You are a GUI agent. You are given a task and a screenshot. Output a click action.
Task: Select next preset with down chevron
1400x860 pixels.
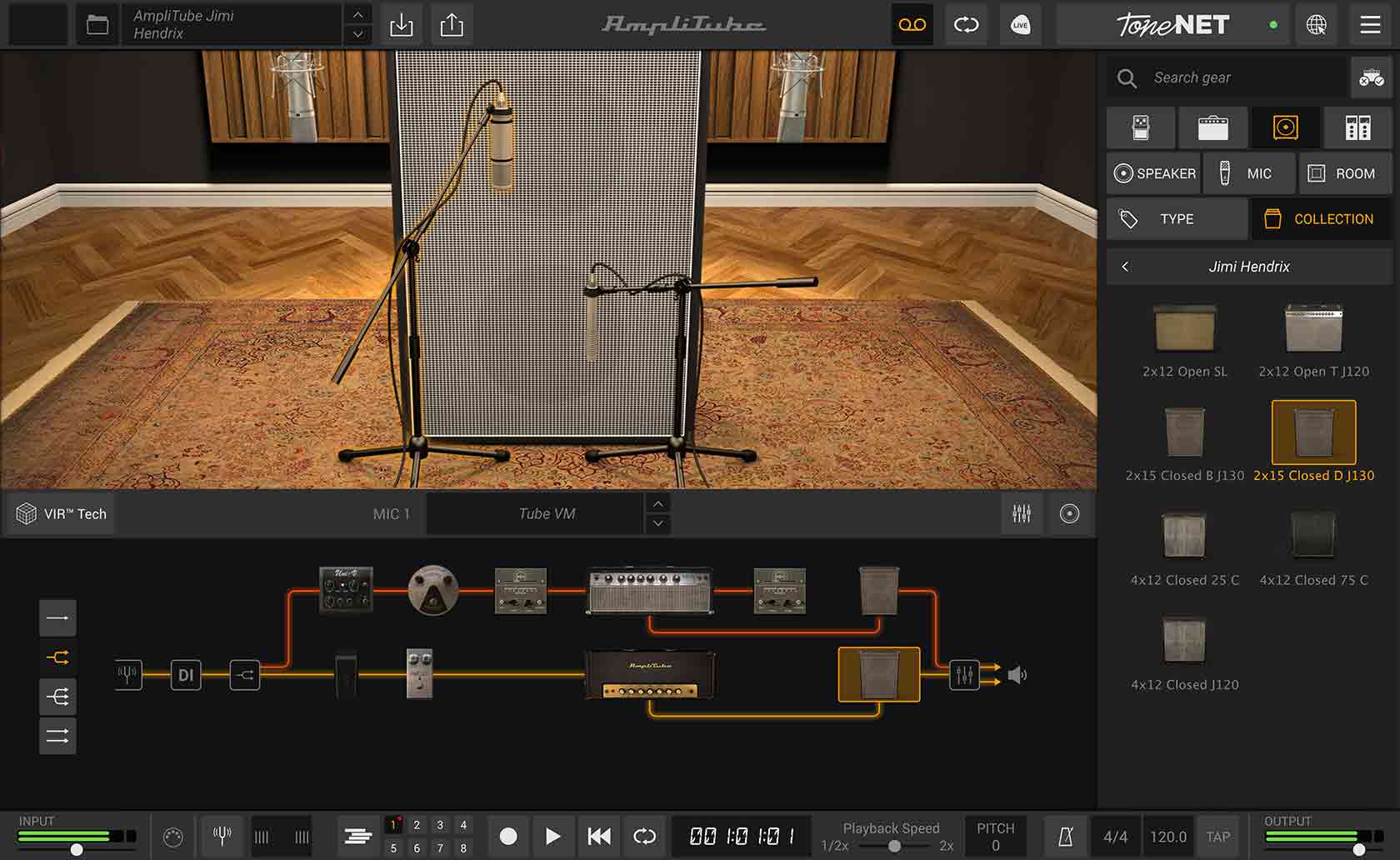pos(357,34)
